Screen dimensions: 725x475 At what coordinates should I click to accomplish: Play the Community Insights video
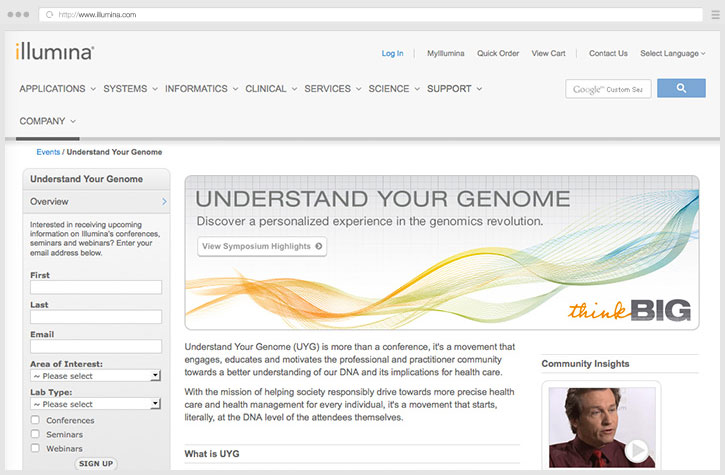click(x=636, y=451)
